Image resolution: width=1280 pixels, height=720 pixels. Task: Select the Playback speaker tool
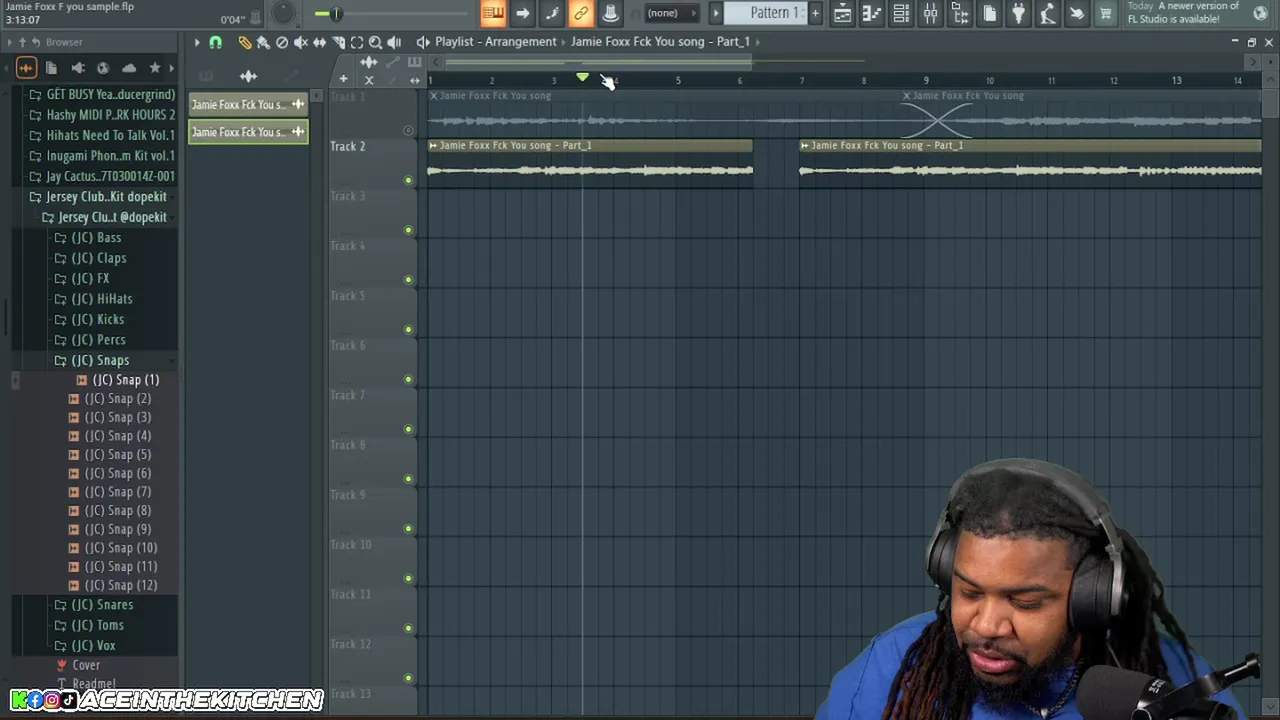tap(394, 42)
